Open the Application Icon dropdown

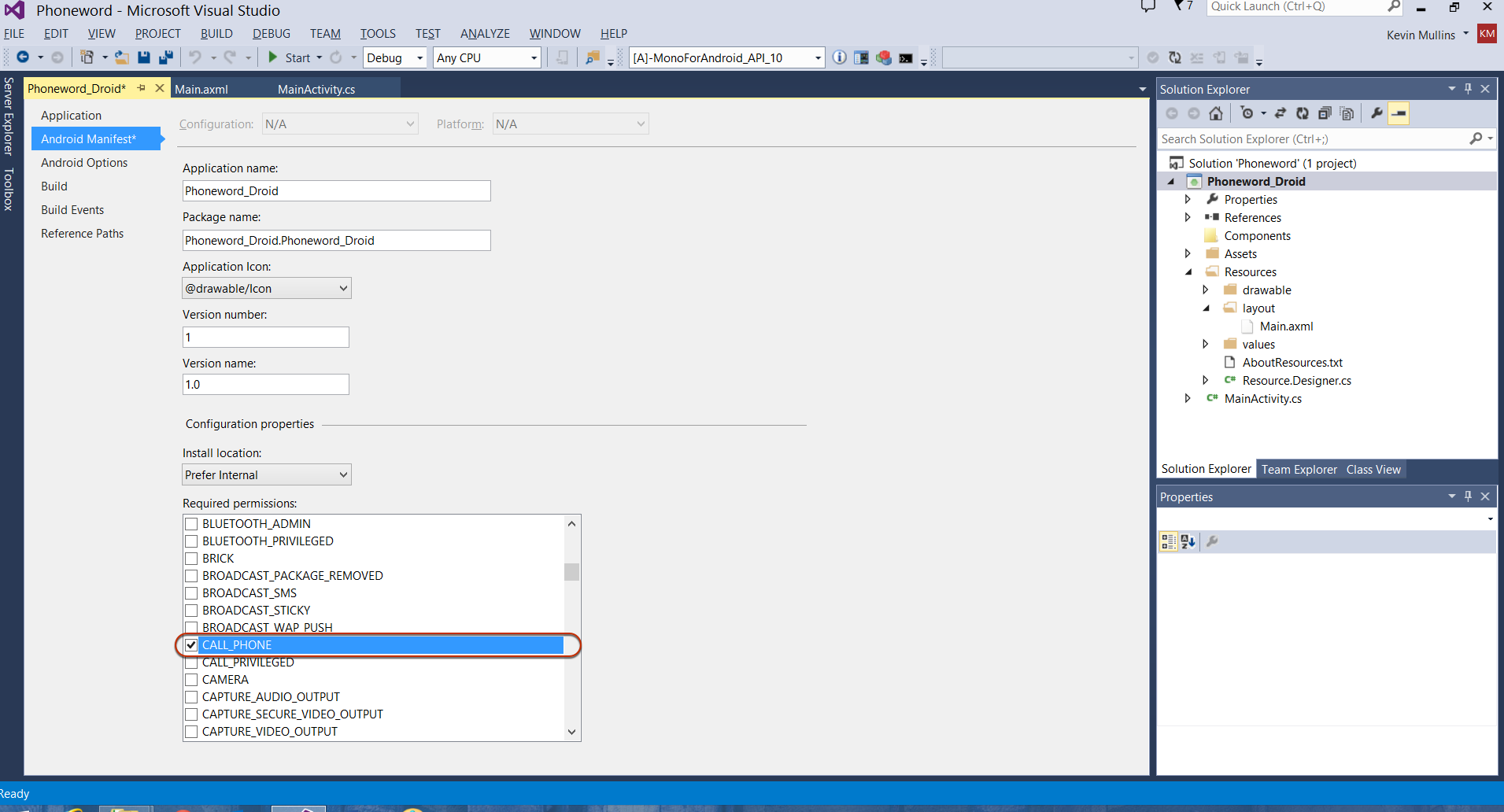point(266,289)
